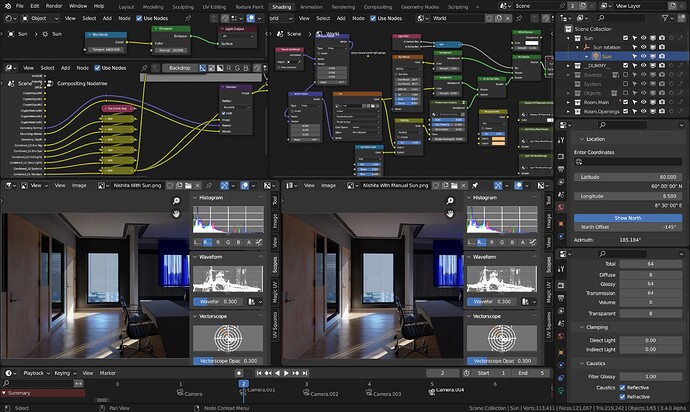The width and height of the screenshot is (690, 412).
Task: Open the World properties tab in the upper properties editor
Action: point(561,206)
